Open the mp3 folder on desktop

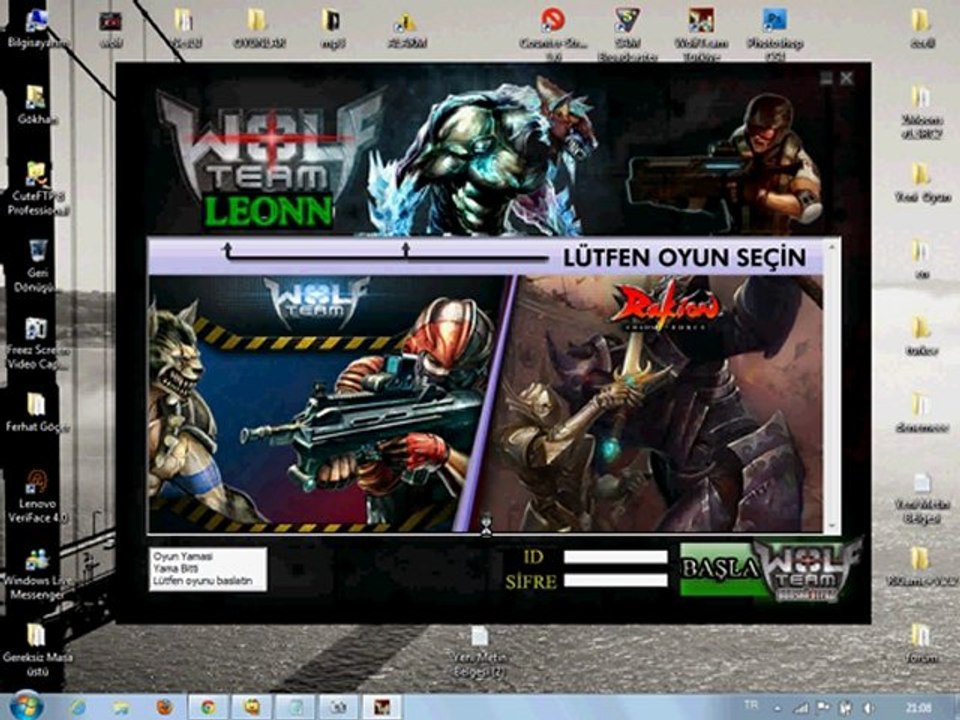331,28
